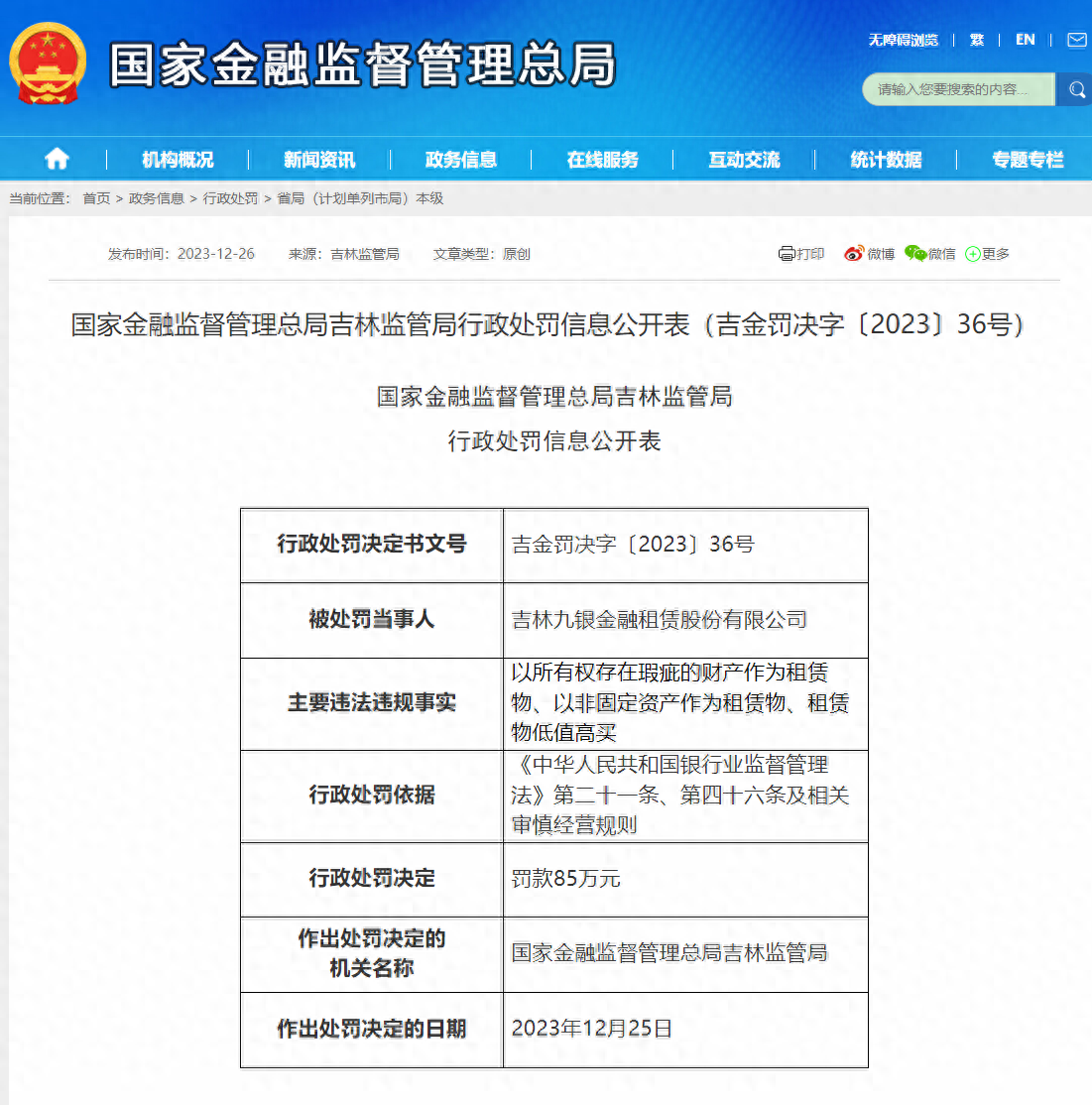Share via the WeChat icon

click(914, 254)
